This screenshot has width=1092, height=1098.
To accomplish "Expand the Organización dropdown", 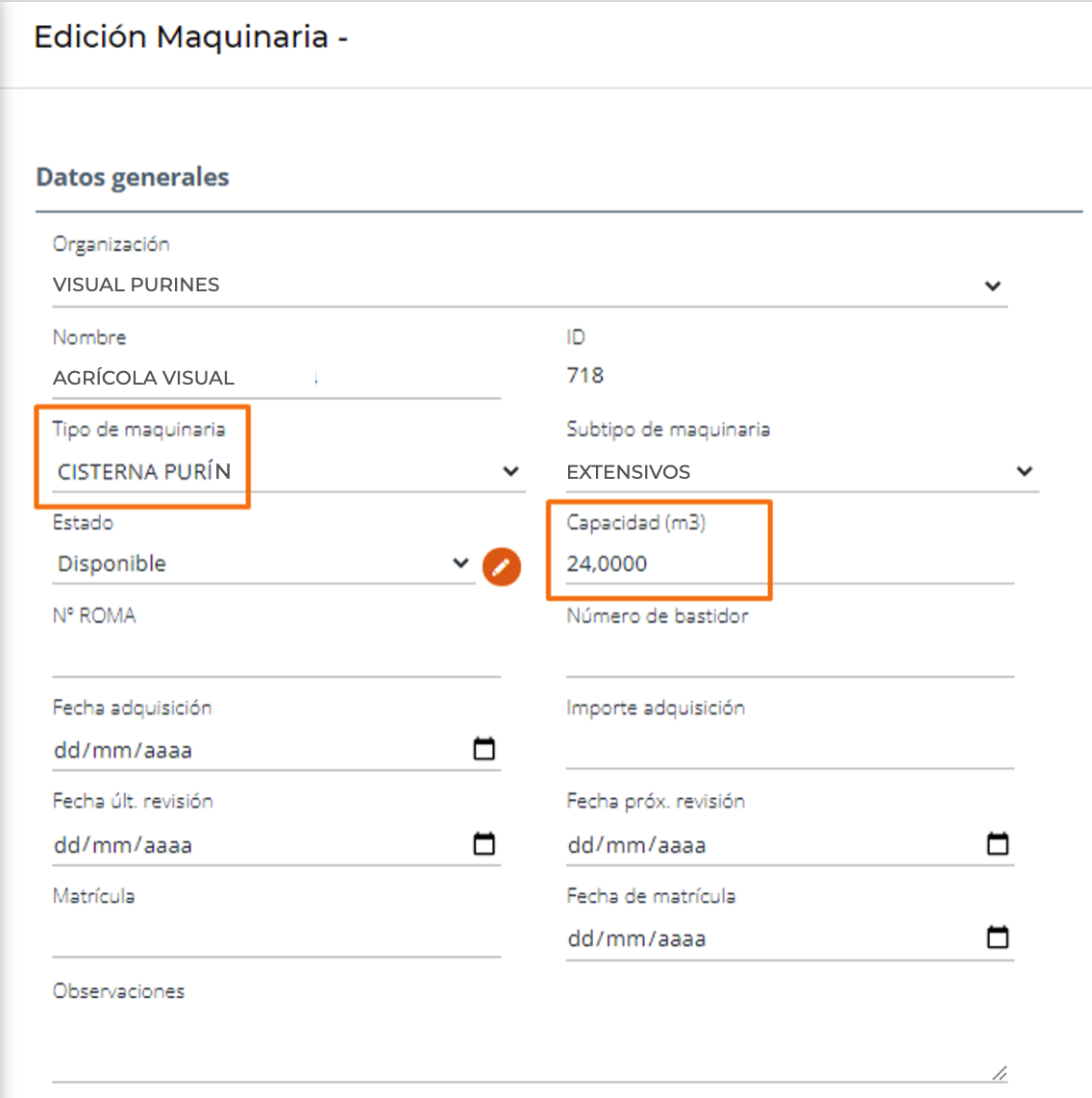I will [x=992, y=286].
